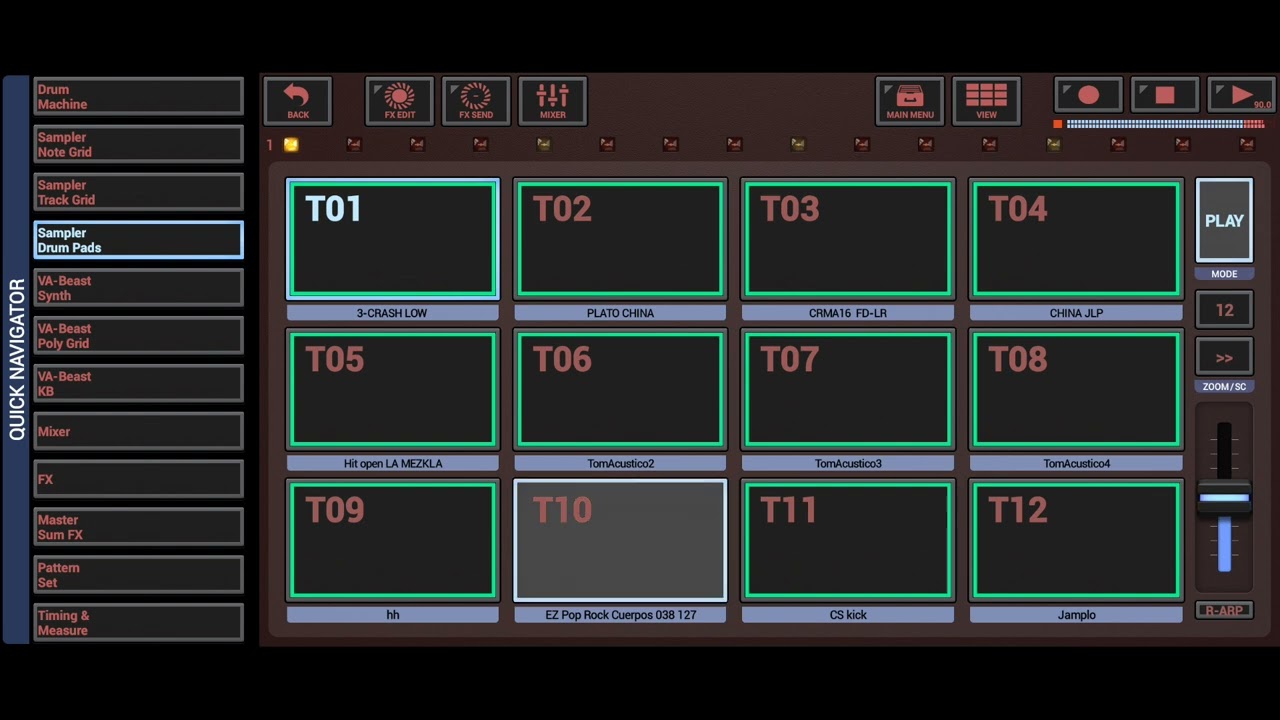
Task: Hit drum pad T06
Action: pos(620,390)
